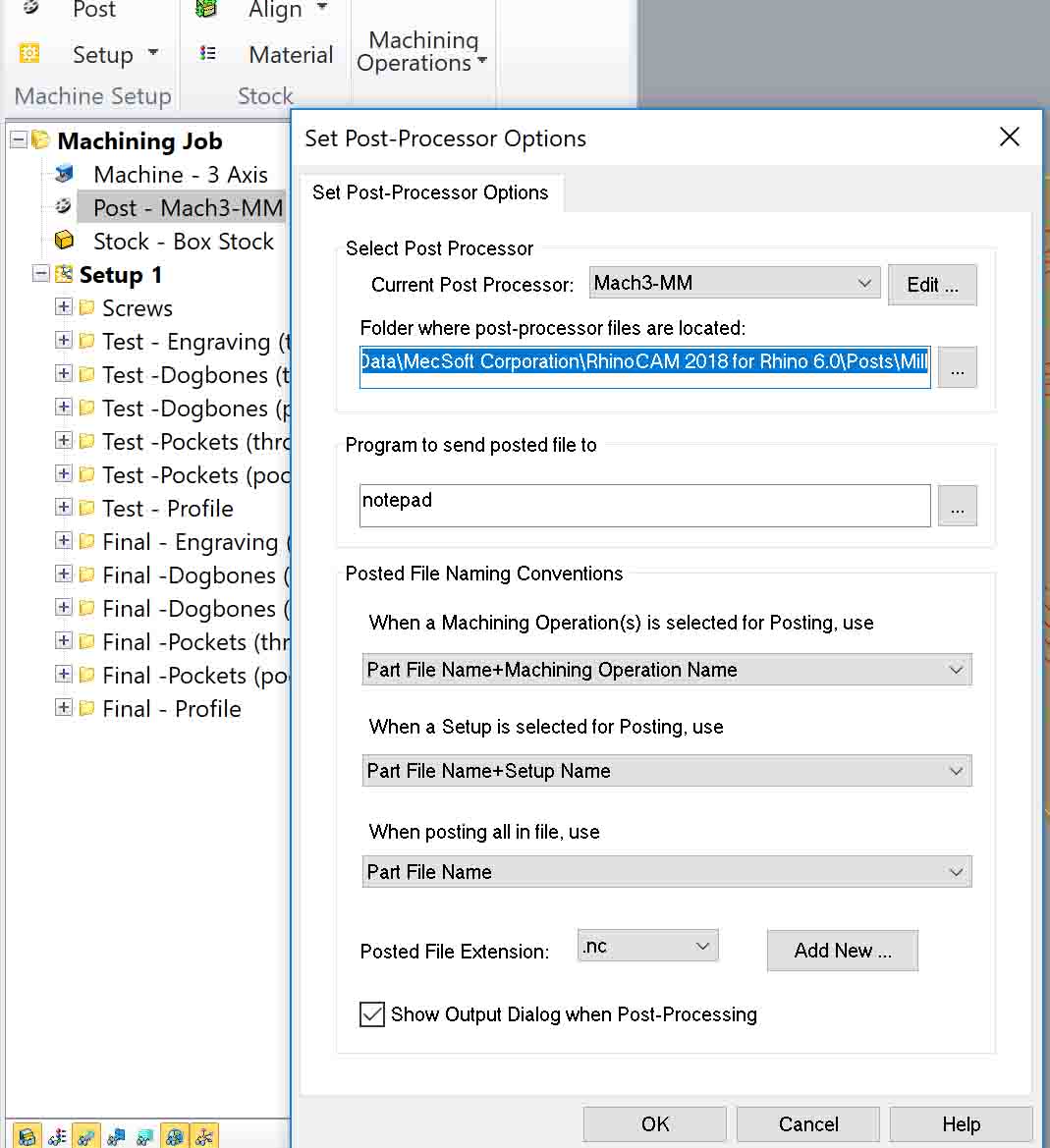Toggle Show Output Dialog when Post-Processing checkbox
This screenshot has width=1050, height=1148.
(x=372, y=1014)
